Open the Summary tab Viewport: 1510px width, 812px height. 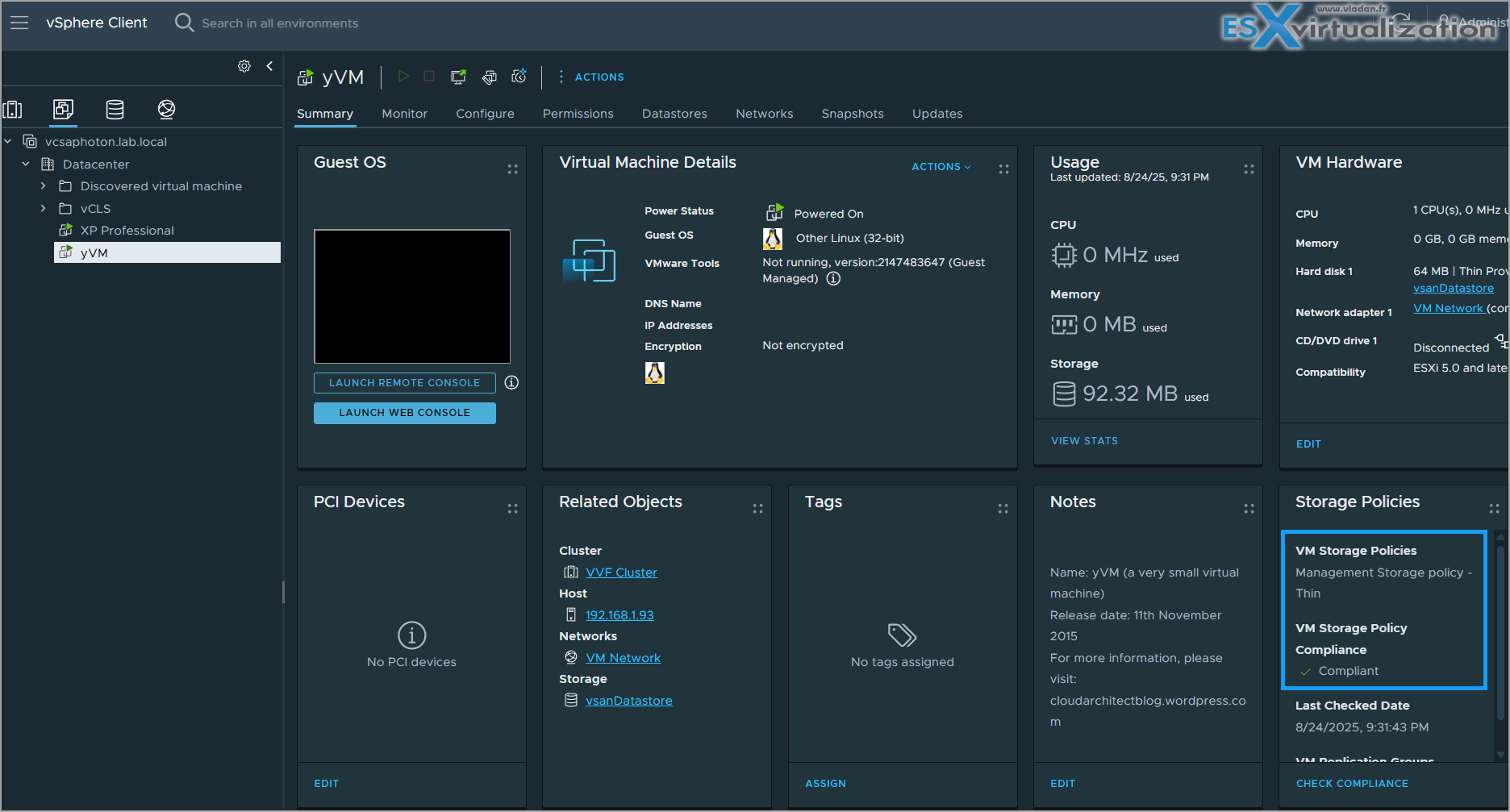325,114
